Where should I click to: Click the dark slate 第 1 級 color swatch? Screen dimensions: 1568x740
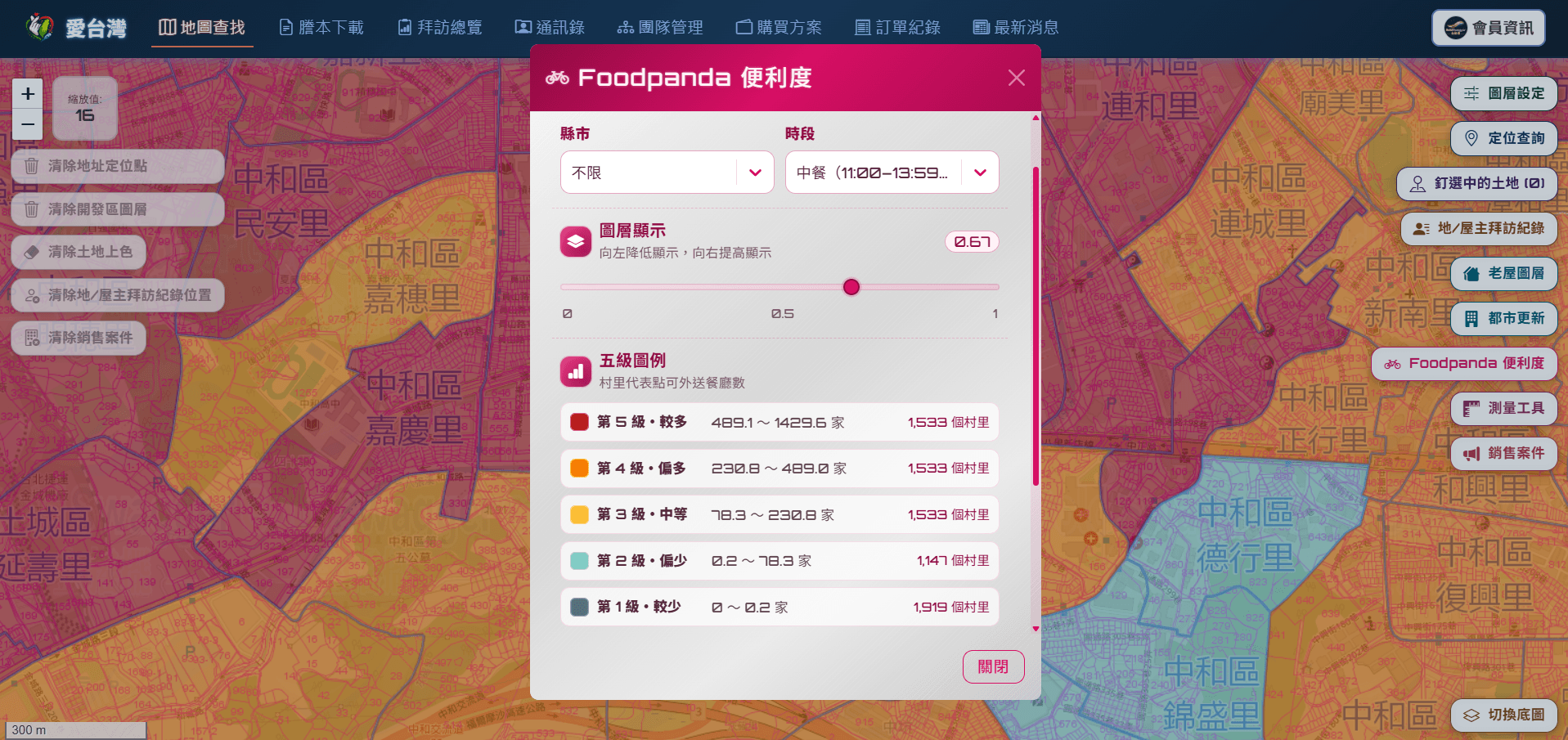(579, 607)
